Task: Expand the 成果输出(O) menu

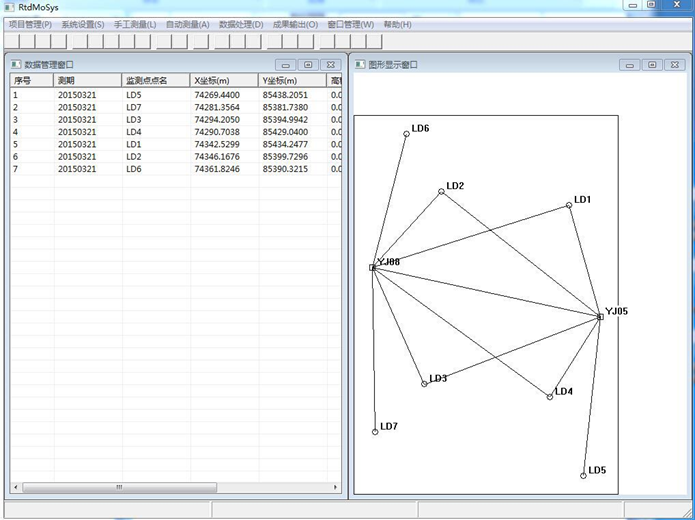Action: pyautogui.click(x=295, y=24)
